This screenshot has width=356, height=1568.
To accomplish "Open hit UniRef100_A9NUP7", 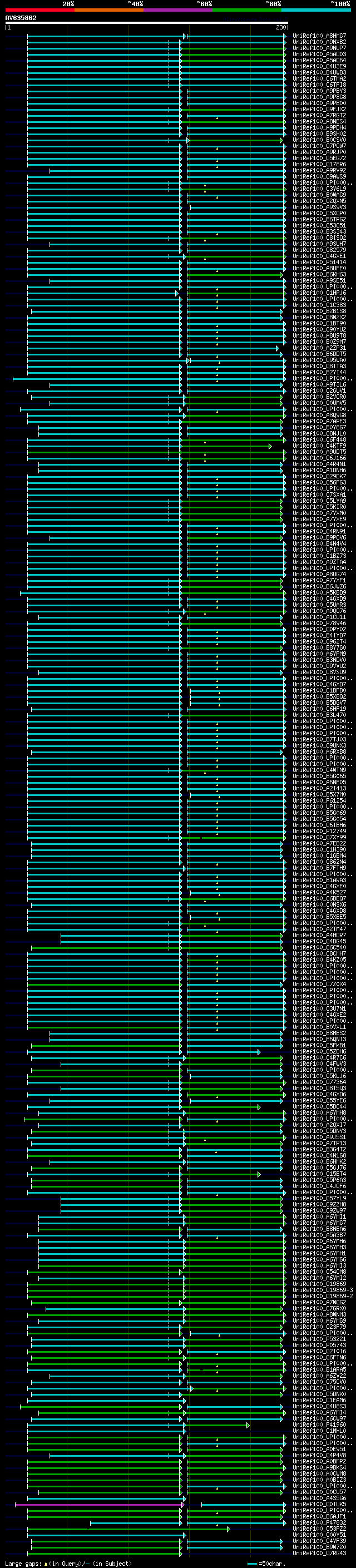I will coord(319,48).
